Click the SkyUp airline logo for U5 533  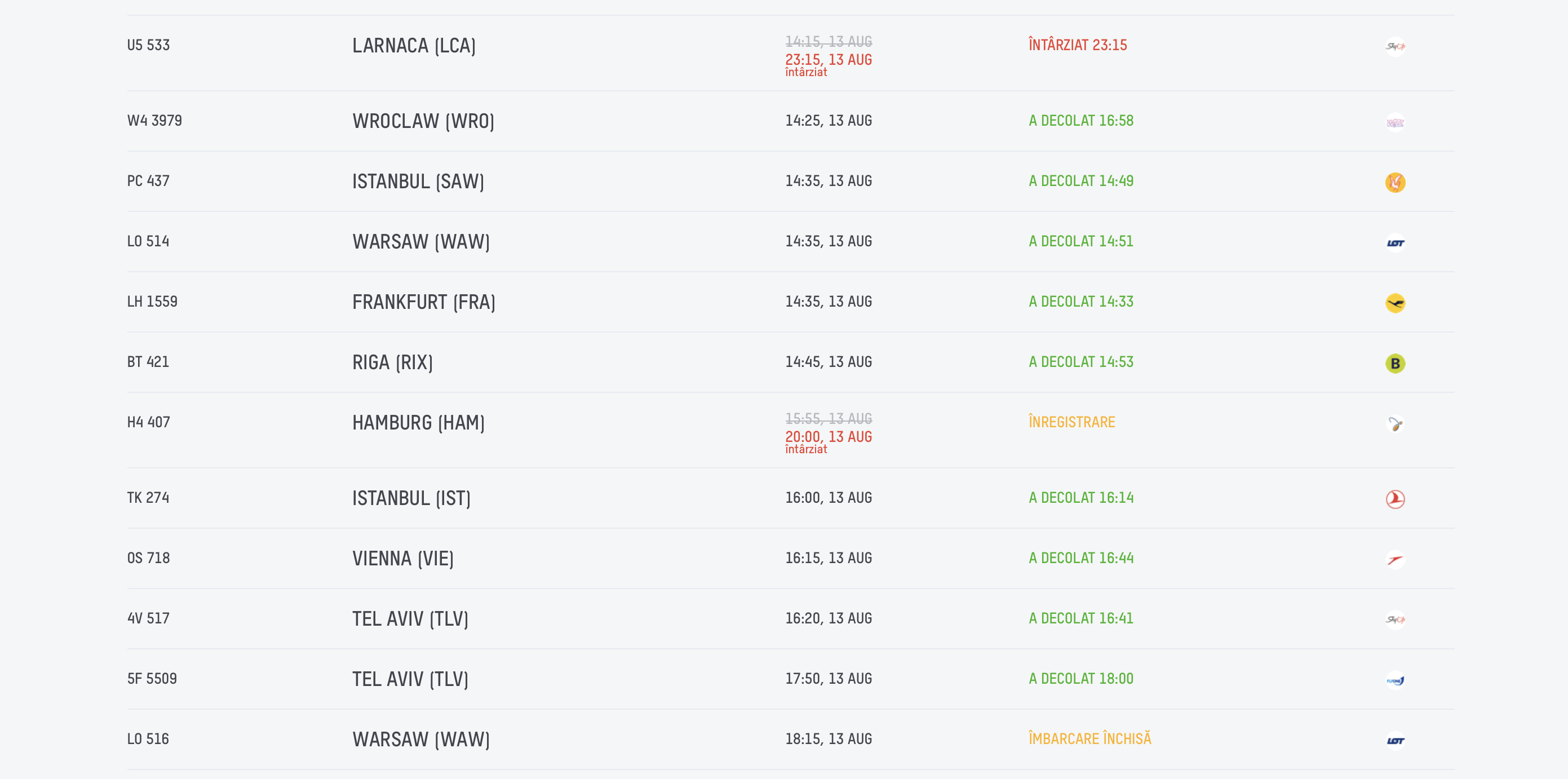click(1395, 46)
